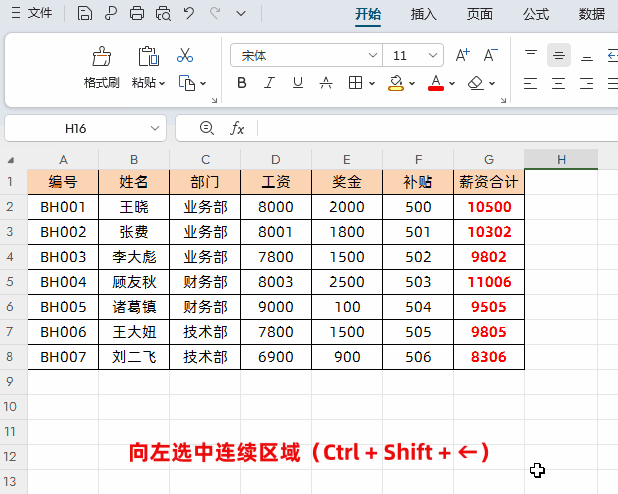Click the Name Box showing H16
Screen dimensions: 618x494
(x=85, y=129)
